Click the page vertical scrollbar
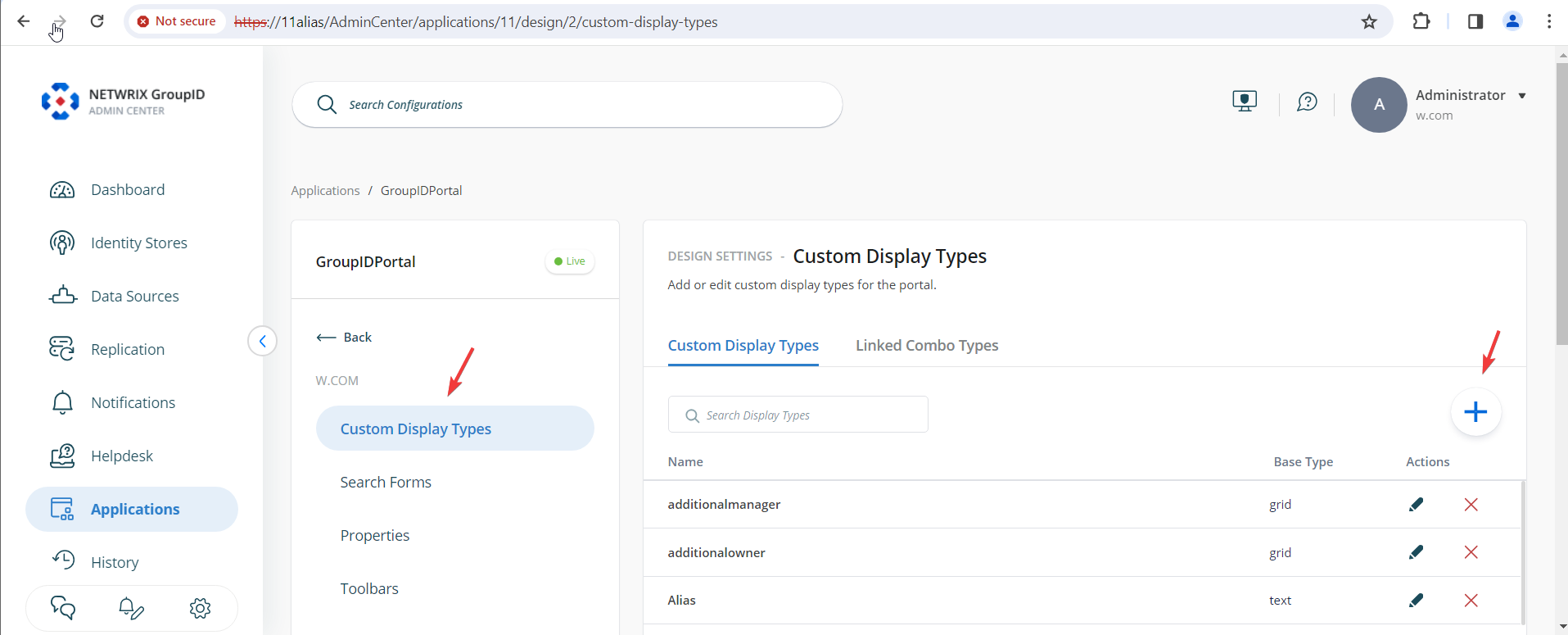The image size is (1568, 635). [x=1561, y=205]
